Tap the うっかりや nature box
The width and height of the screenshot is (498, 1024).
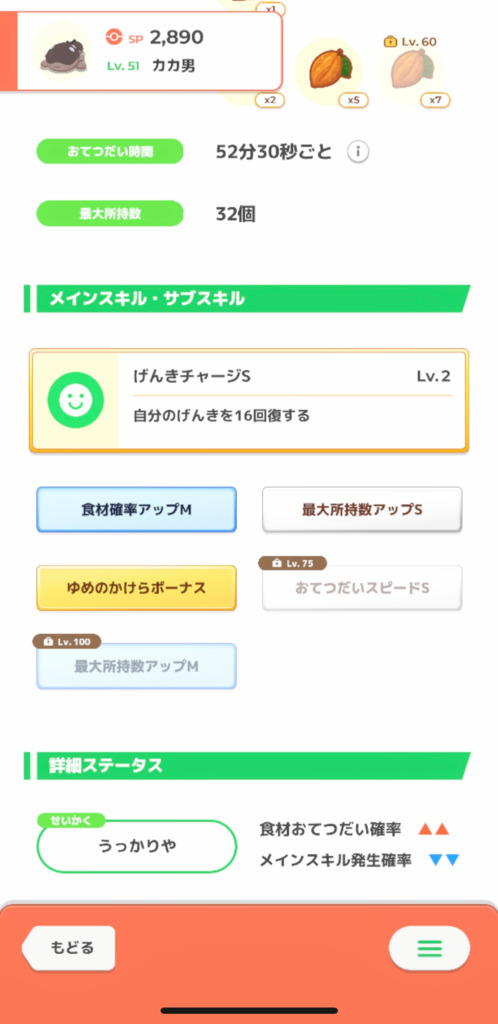136,846
